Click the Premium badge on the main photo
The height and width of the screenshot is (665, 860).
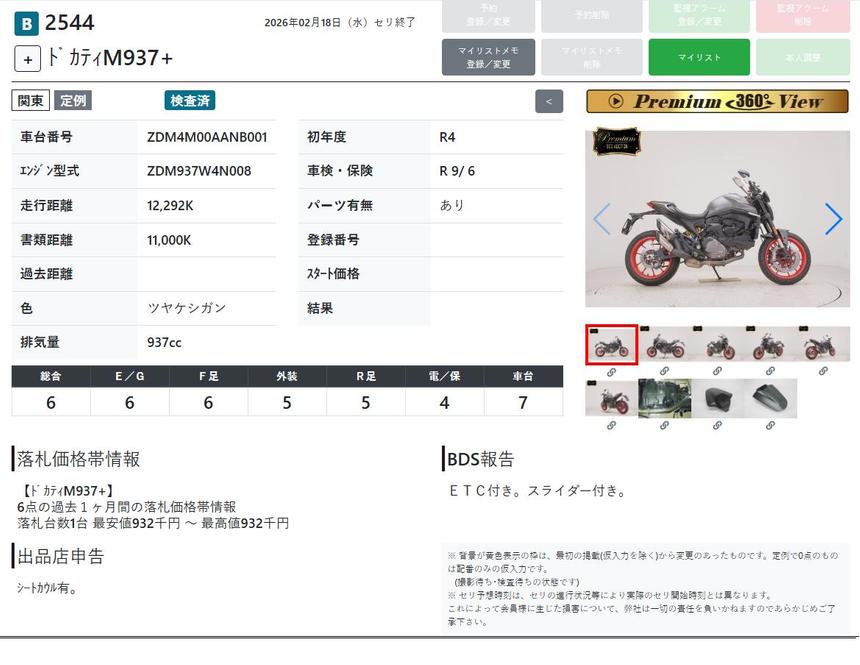point(617,141)
